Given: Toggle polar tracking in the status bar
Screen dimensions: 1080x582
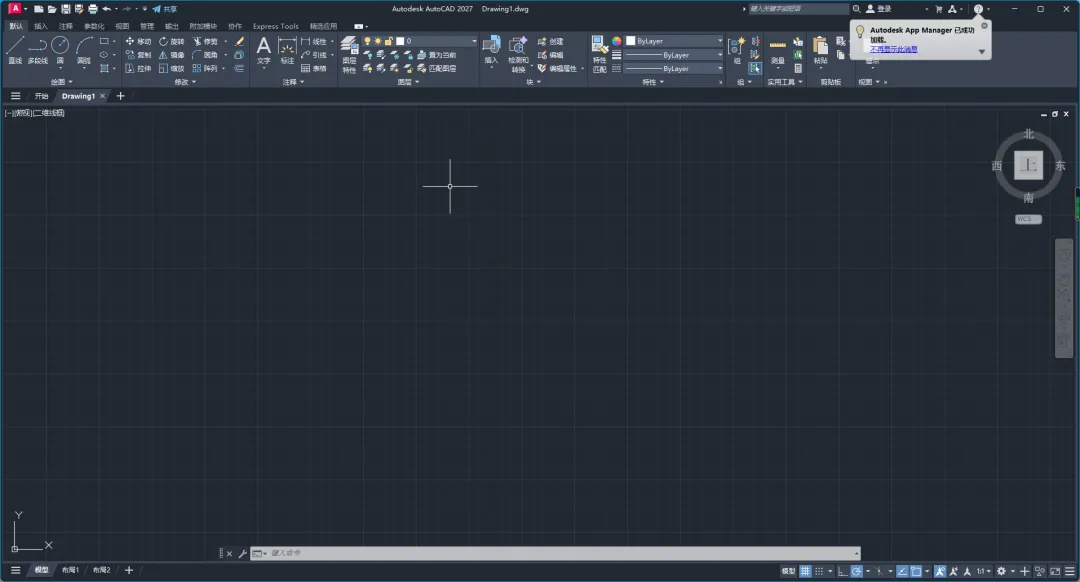Looking at the screenshot, I should (x=856, y=571).
